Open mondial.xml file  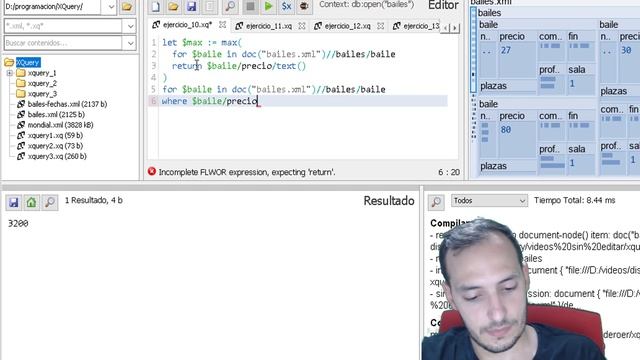pos(60,125)
